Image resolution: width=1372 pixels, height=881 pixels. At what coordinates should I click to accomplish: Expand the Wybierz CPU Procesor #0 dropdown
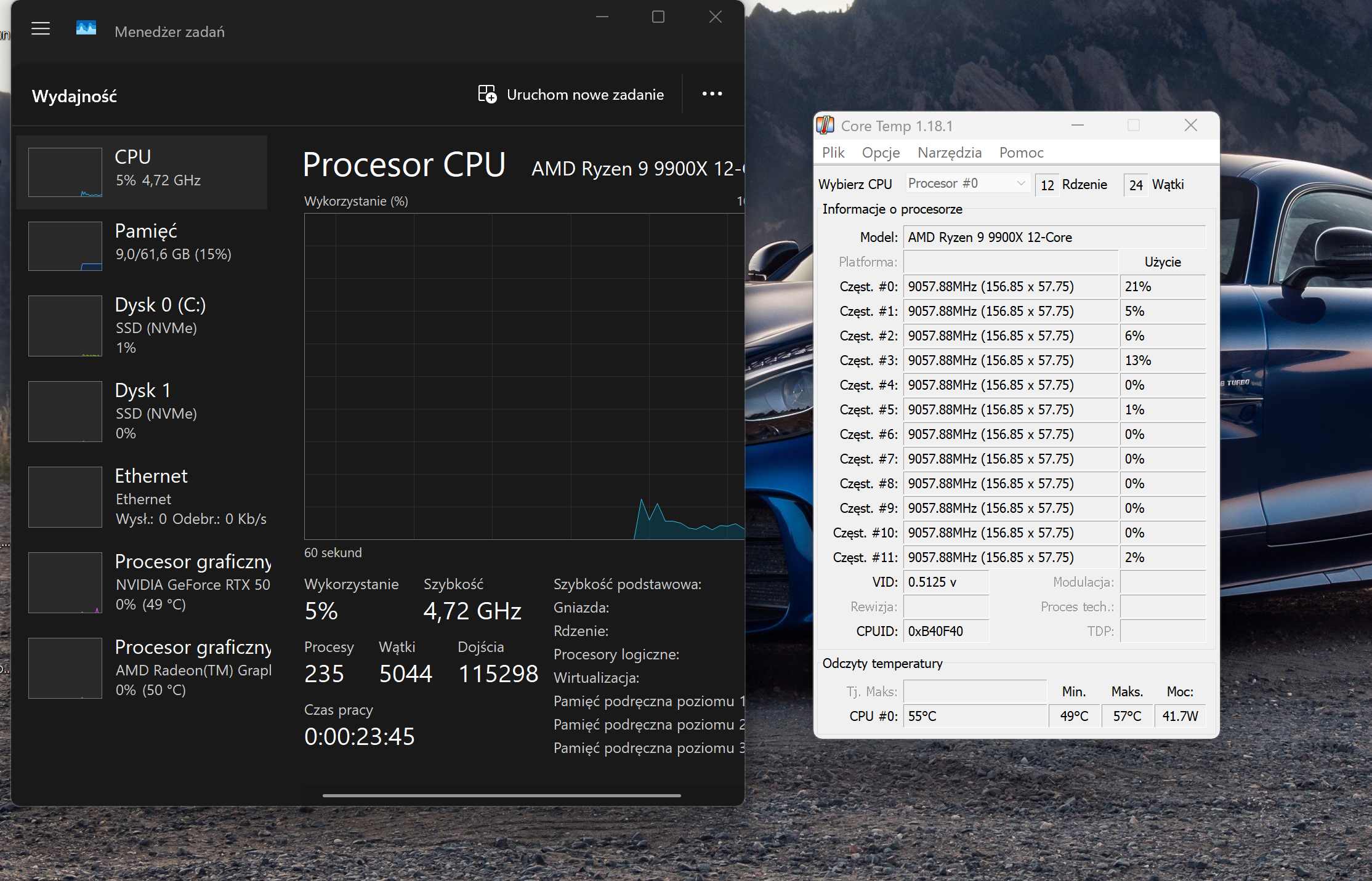(x=967, y=183)
